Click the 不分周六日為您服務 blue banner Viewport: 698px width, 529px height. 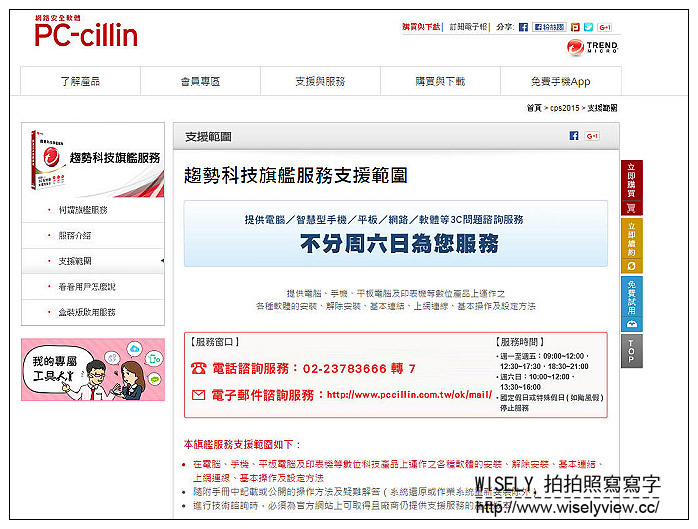(396, 234)
